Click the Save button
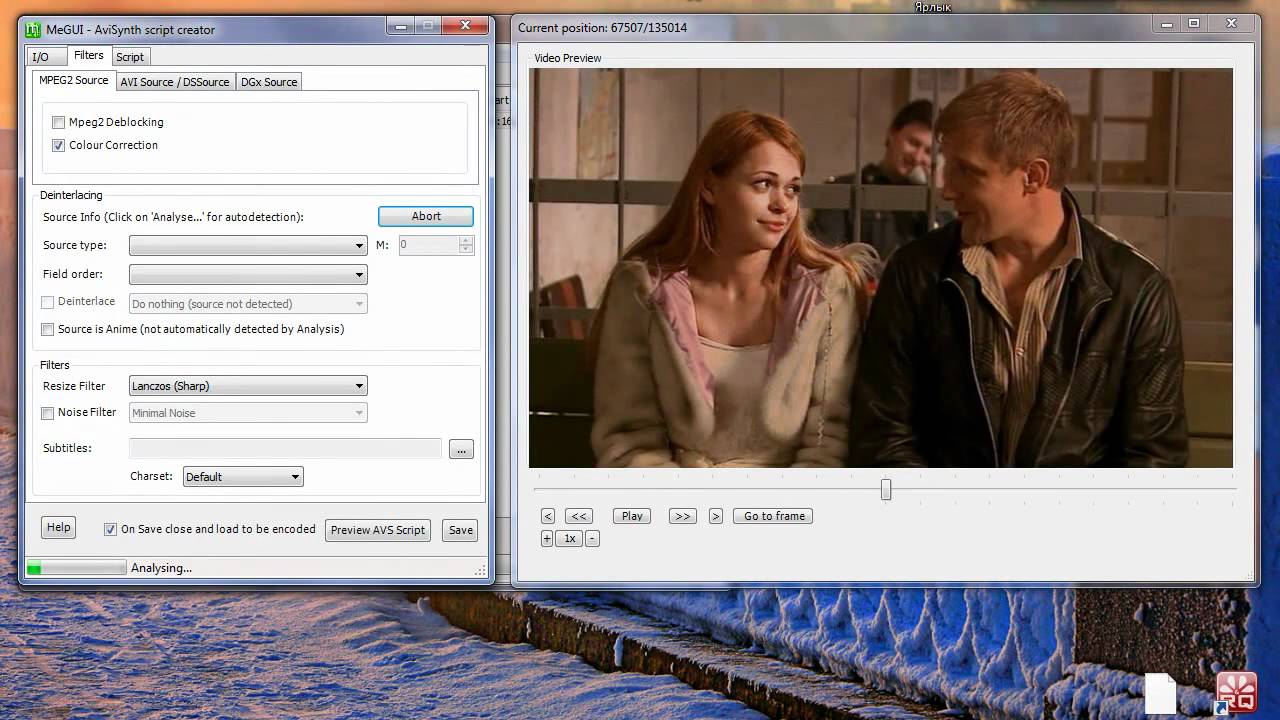1280x720 pixels. point(461,530)
